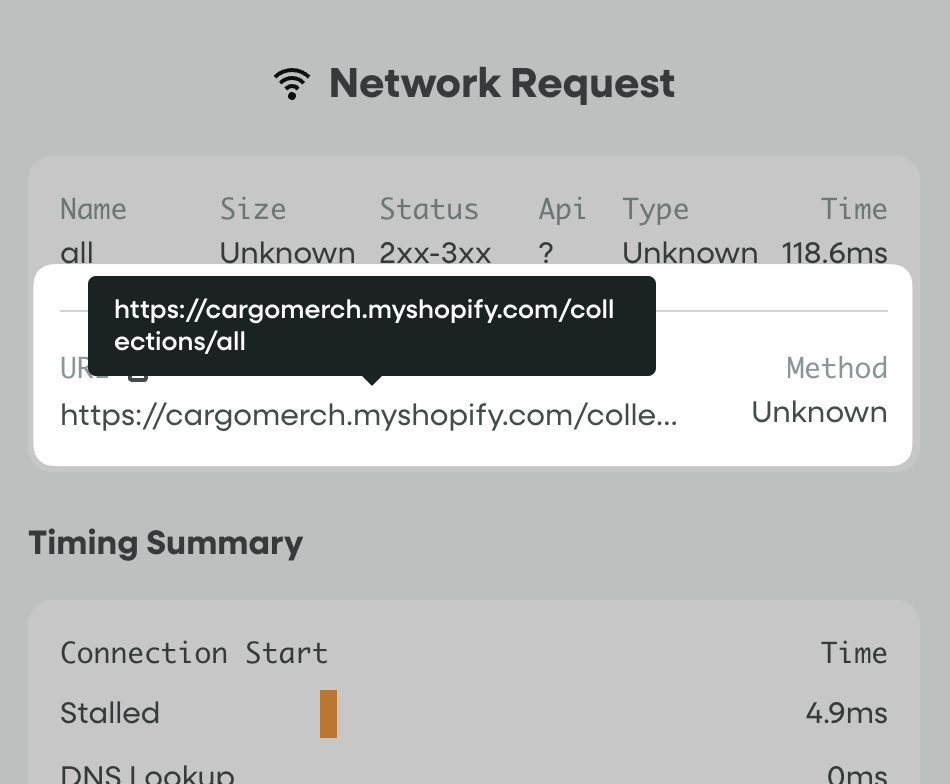
Task: Click the Connection Start label
Action: tap(194, 653)
